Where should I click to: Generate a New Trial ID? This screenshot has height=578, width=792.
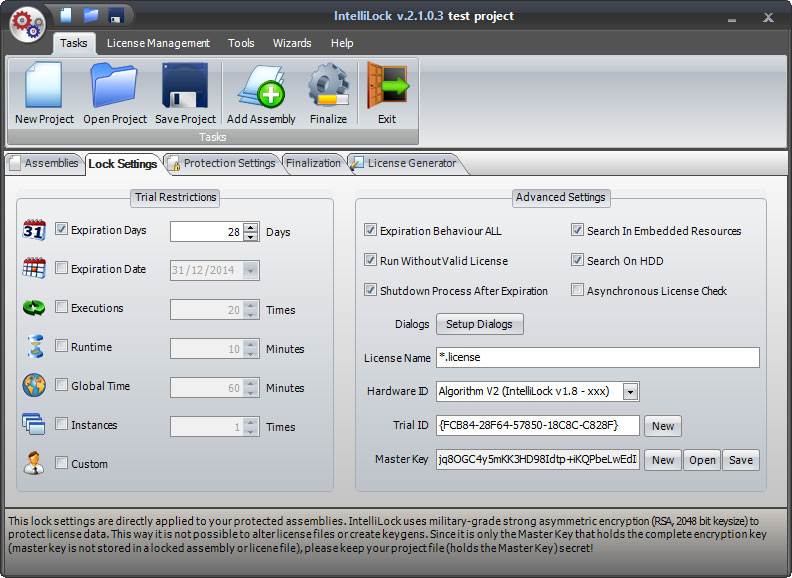point(663,426)
